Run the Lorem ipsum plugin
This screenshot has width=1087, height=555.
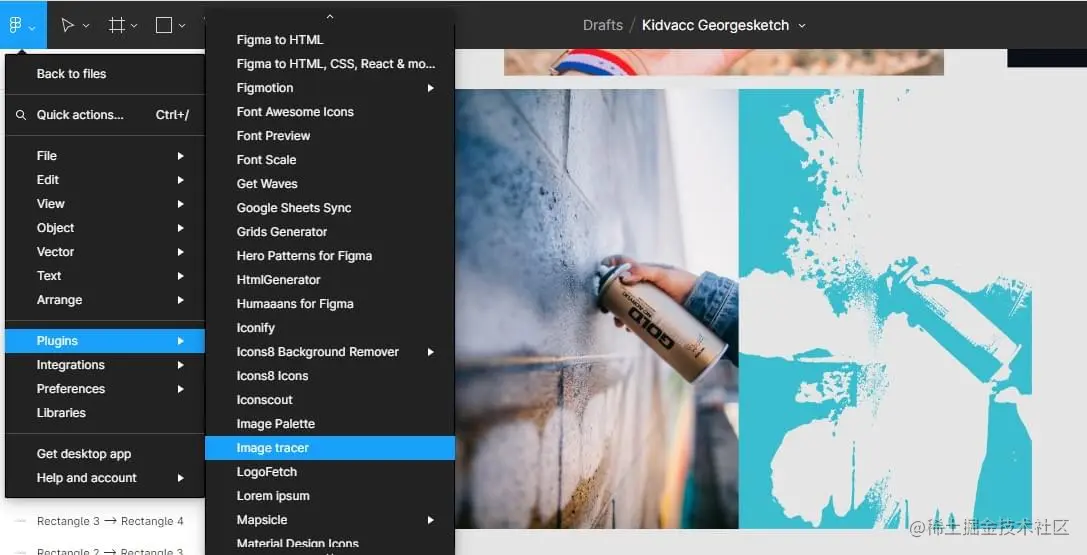330,495
